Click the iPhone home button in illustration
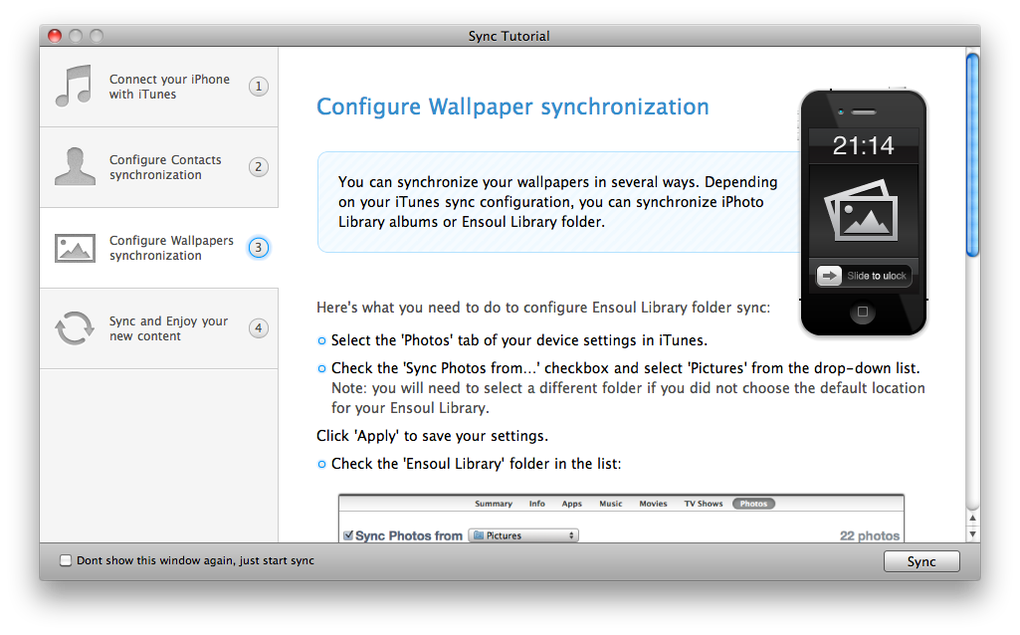Screen dimensions: 1020x635 click(863, 312)
